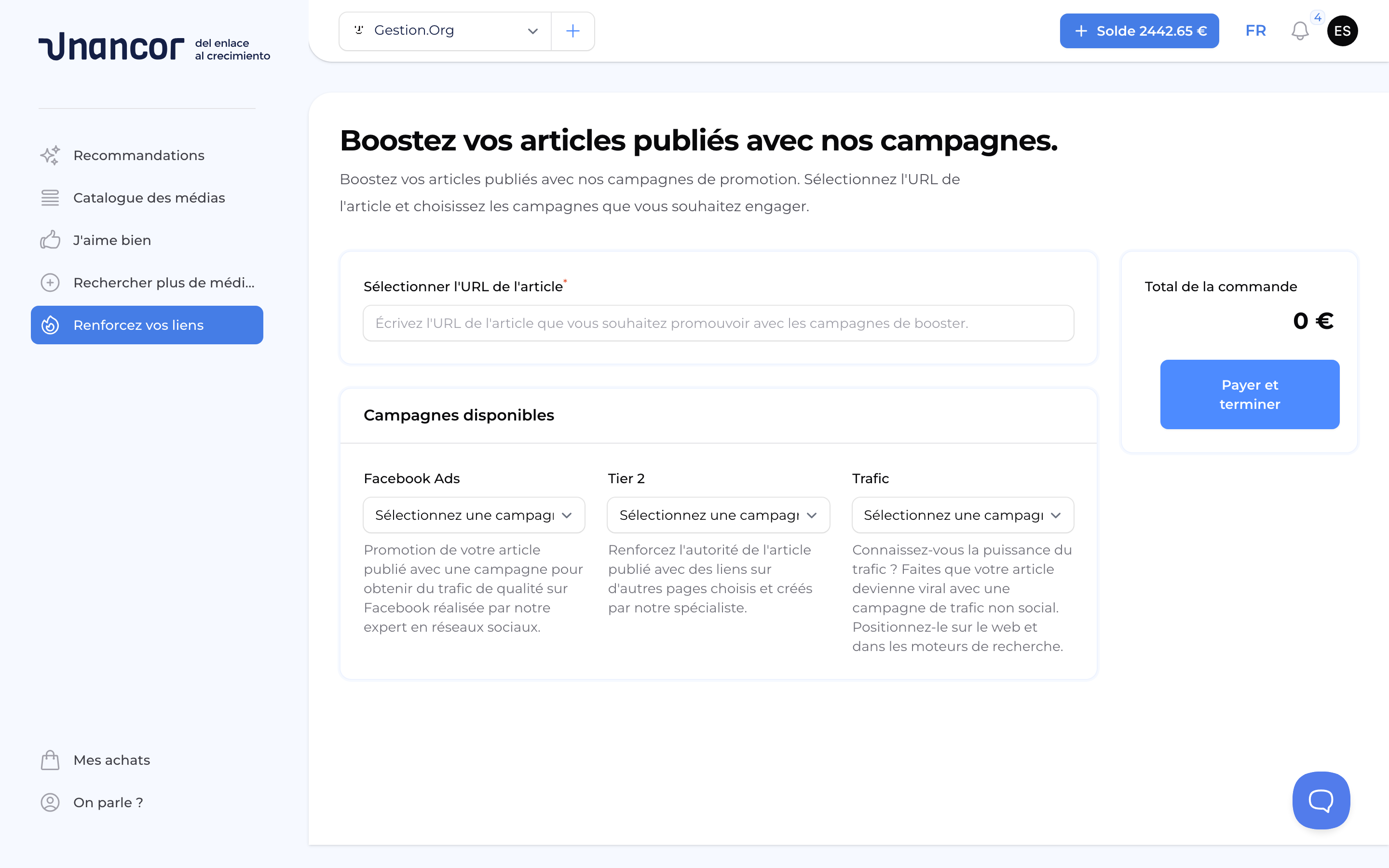
Task: Click the J'aime bien thumbs-up icon
Action: pyautogui.click(x=50, y=240)
